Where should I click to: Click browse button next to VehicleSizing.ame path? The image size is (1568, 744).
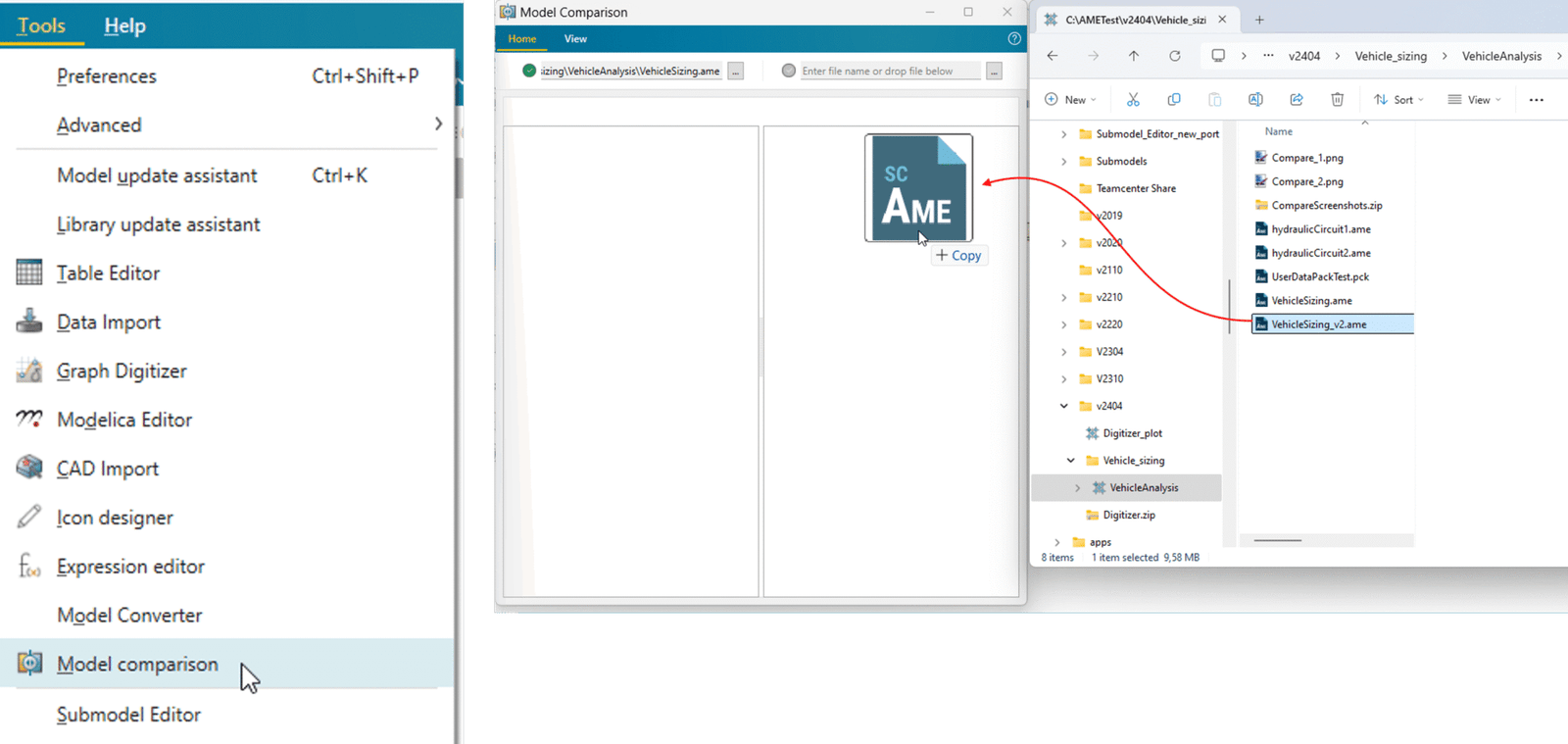(x=735, y=72)
